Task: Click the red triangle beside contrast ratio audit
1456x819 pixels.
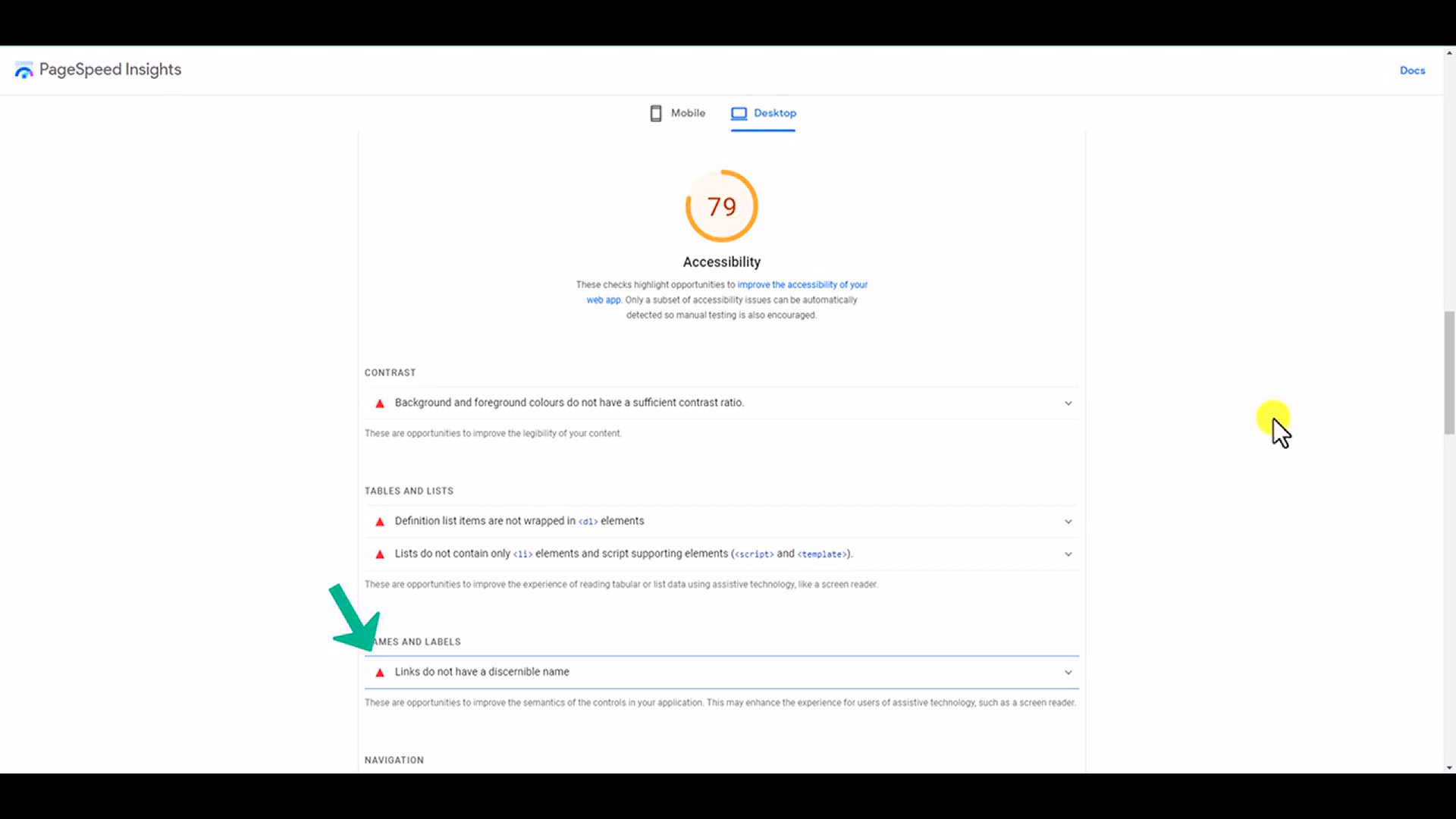Action: (x=380, y=403)
